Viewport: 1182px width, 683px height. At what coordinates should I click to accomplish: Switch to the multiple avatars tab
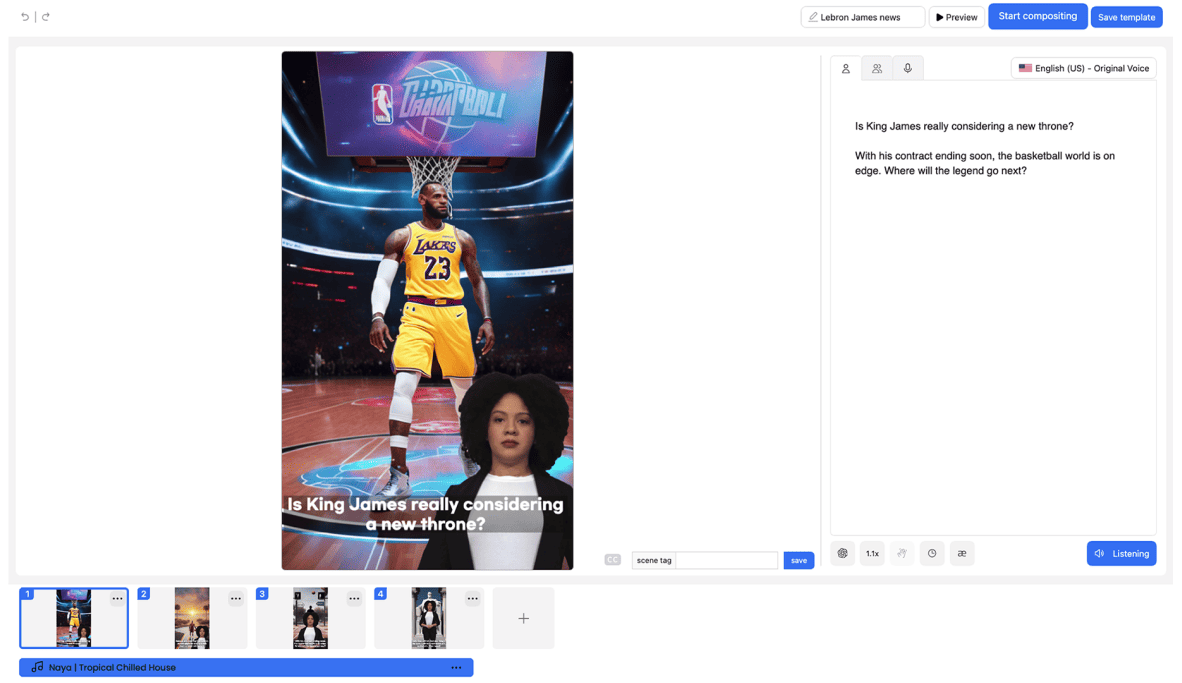(x=877, y=69)
